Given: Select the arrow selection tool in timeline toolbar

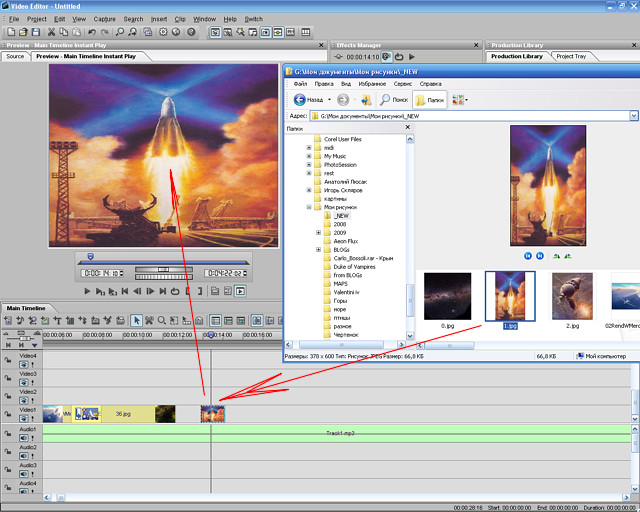Looking at the screenshot, I should [136, 321].
